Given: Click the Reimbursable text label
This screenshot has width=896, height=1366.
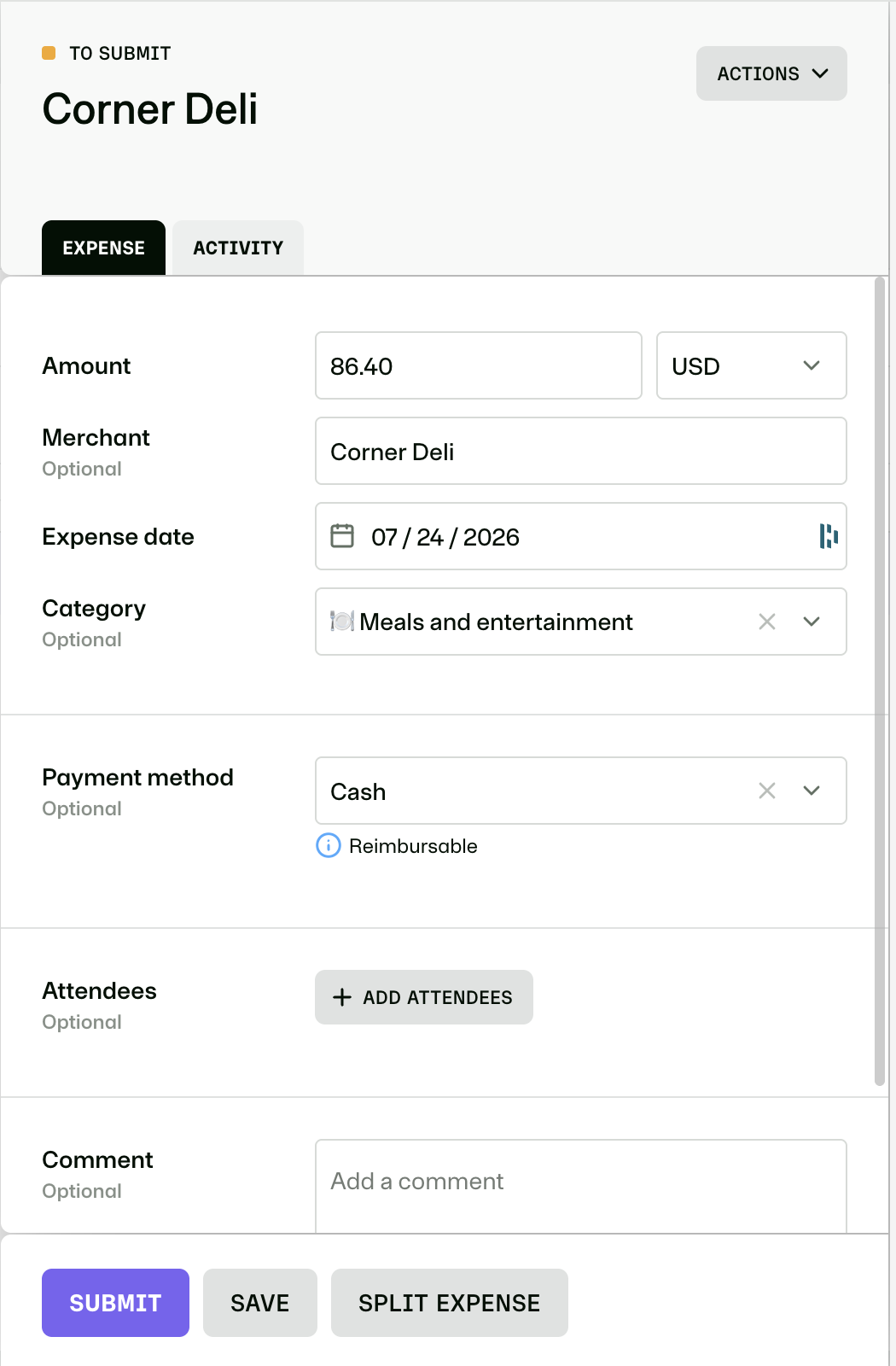Looking at the screenshot, I should click(413, 846).
